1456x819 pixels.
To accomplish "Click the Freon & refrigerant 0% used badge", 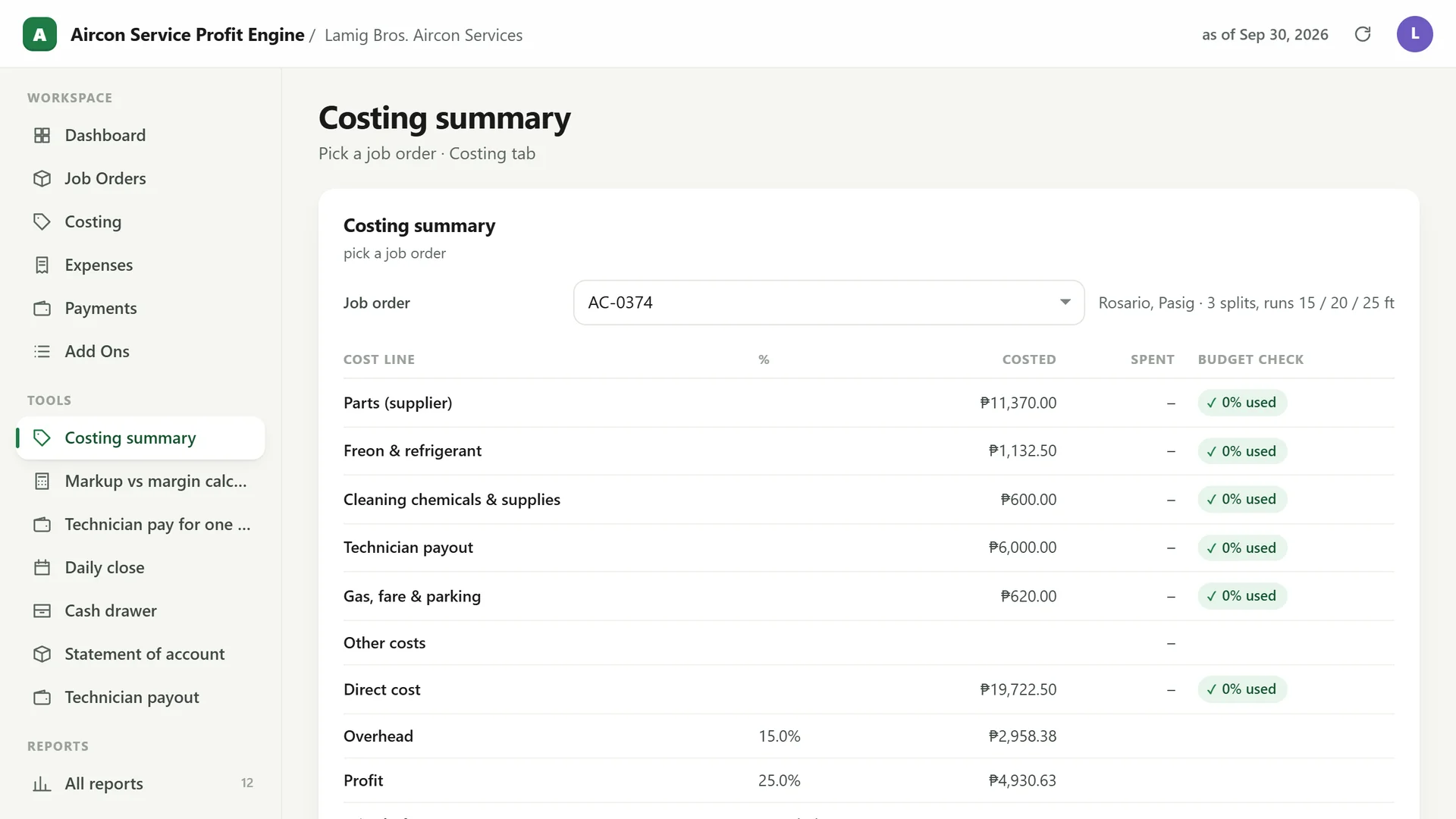I will coord(1242,451).
